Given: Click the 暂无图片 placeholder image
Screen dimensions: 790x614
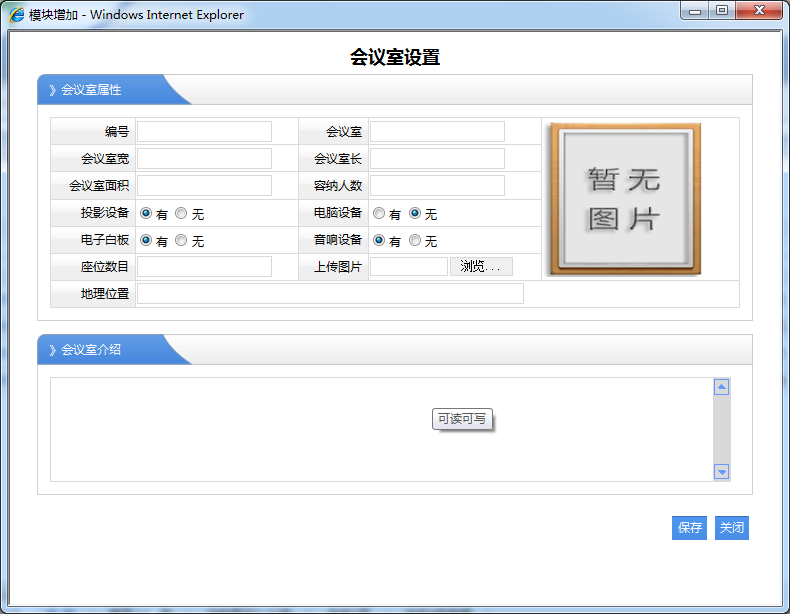Looking at the screenshot, I should point(625,199).
